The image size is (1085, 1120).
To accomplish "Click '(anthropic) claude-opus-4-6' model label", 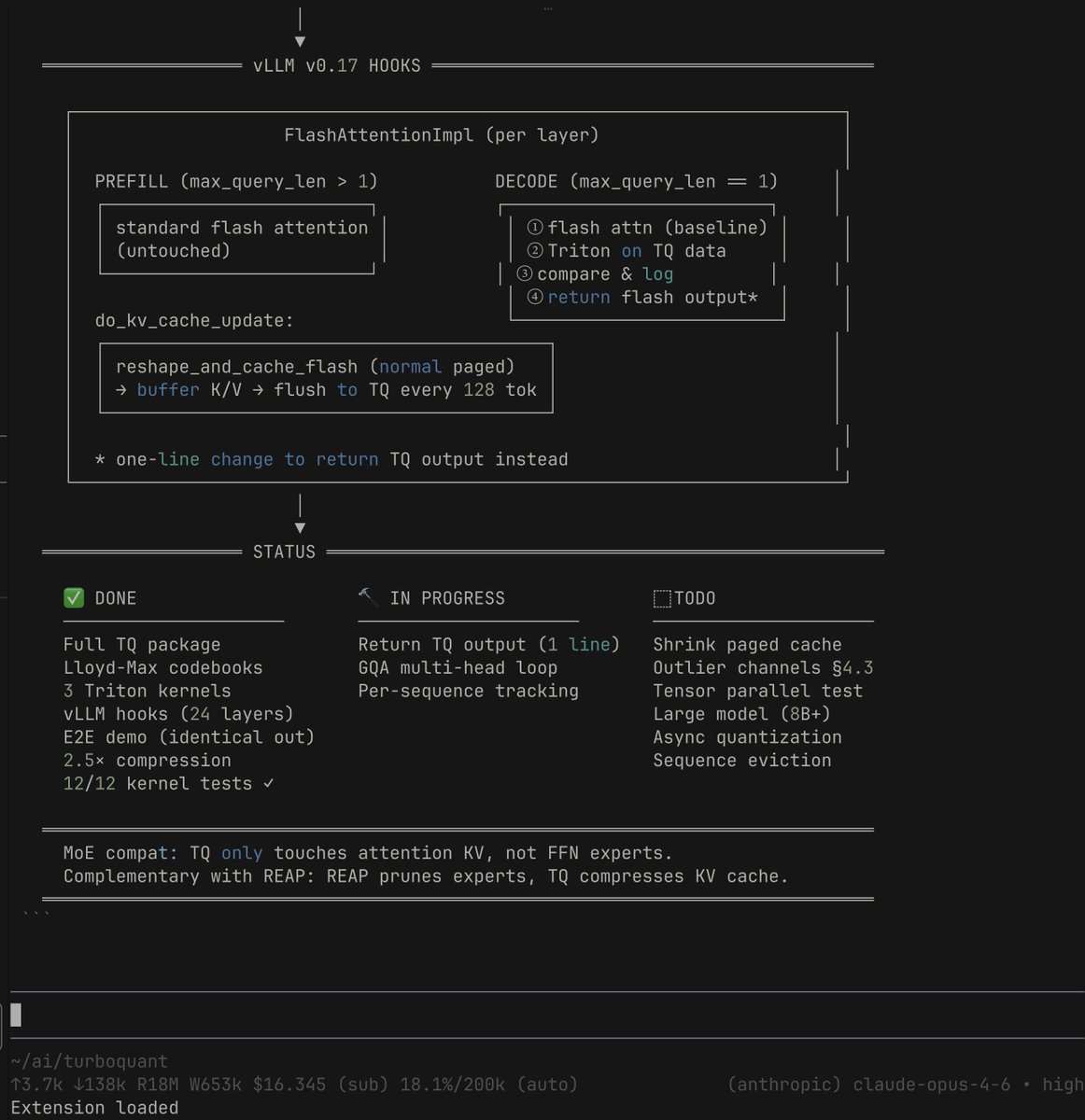I will (869, 1085).
